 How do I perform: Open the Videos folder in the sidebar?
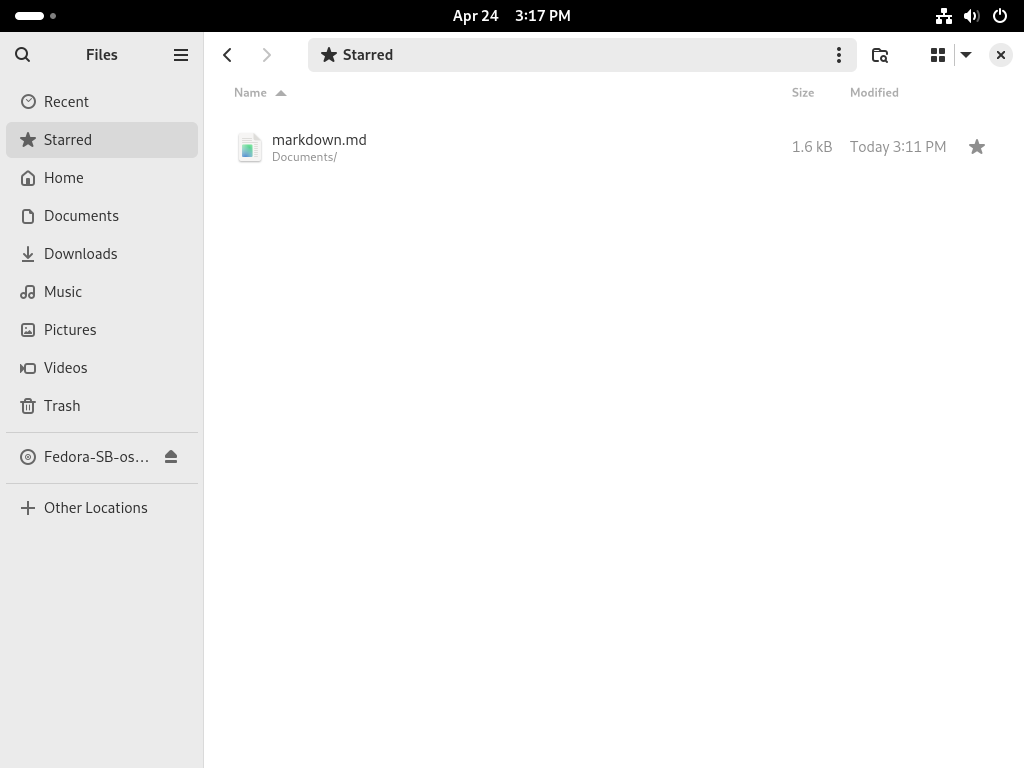click(102, 368)
